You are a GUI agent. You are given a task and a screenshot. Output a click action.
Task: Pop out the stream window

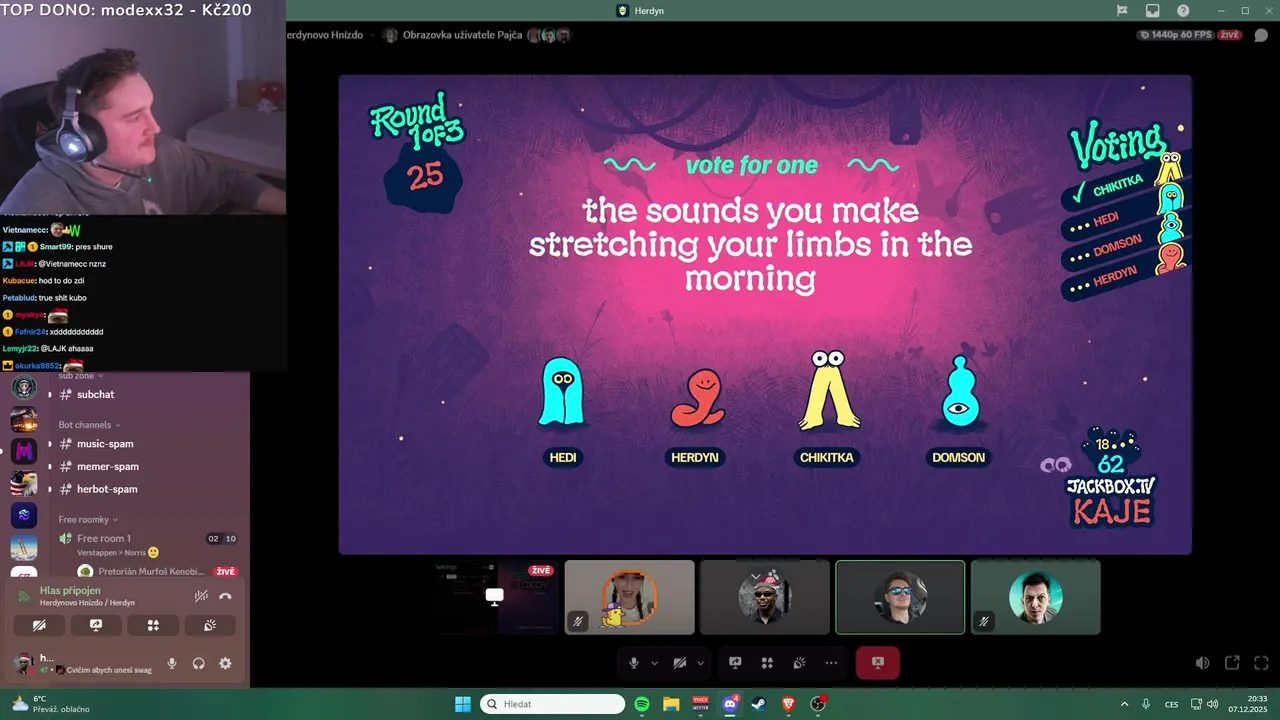pyautogui.click(x=1232, y=663)
